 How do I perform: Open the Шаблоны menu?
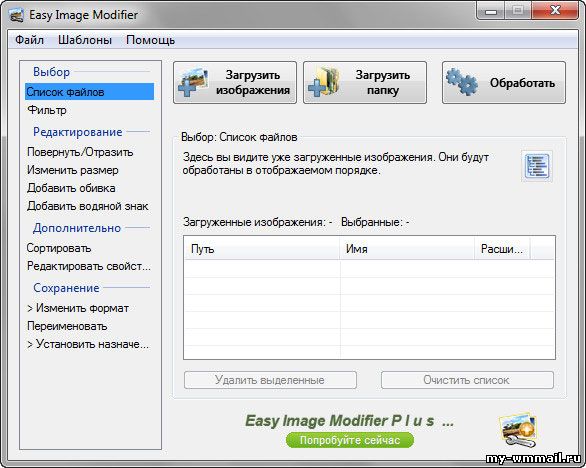(85, 40)
